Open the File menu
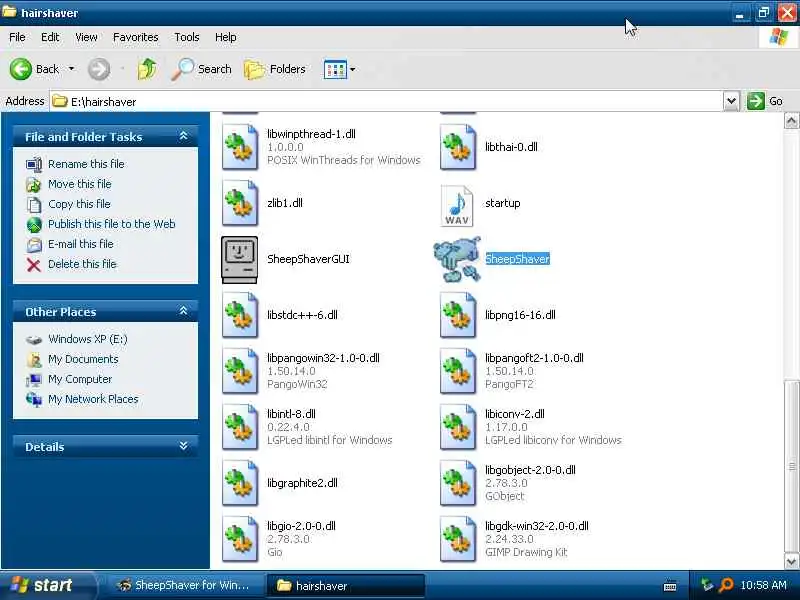This screenshot has width=800, height=600. point(17,37)
